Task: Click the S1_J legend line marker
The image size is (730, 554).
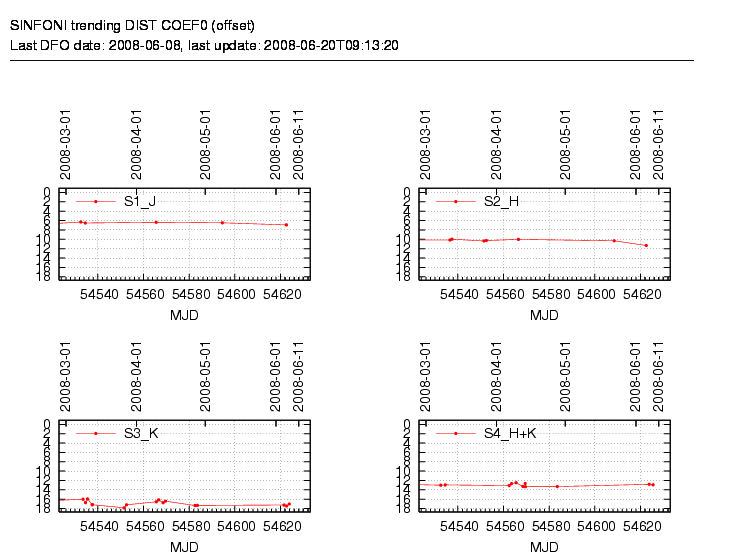Action: 95,202
